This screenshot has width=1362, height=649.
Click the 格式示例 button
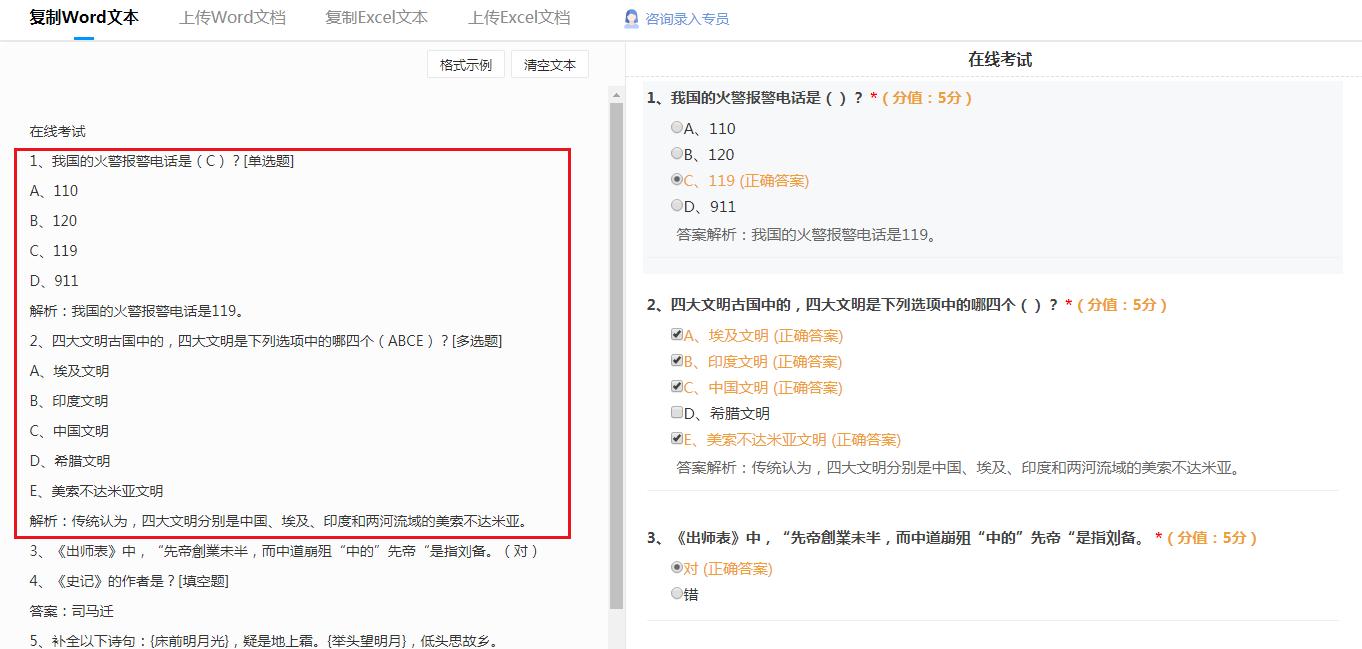click(x=465, y=62)
